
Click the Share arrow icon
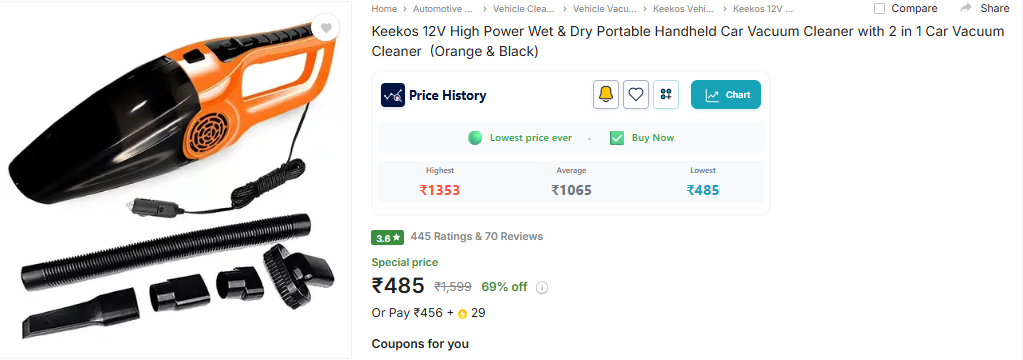966,8
